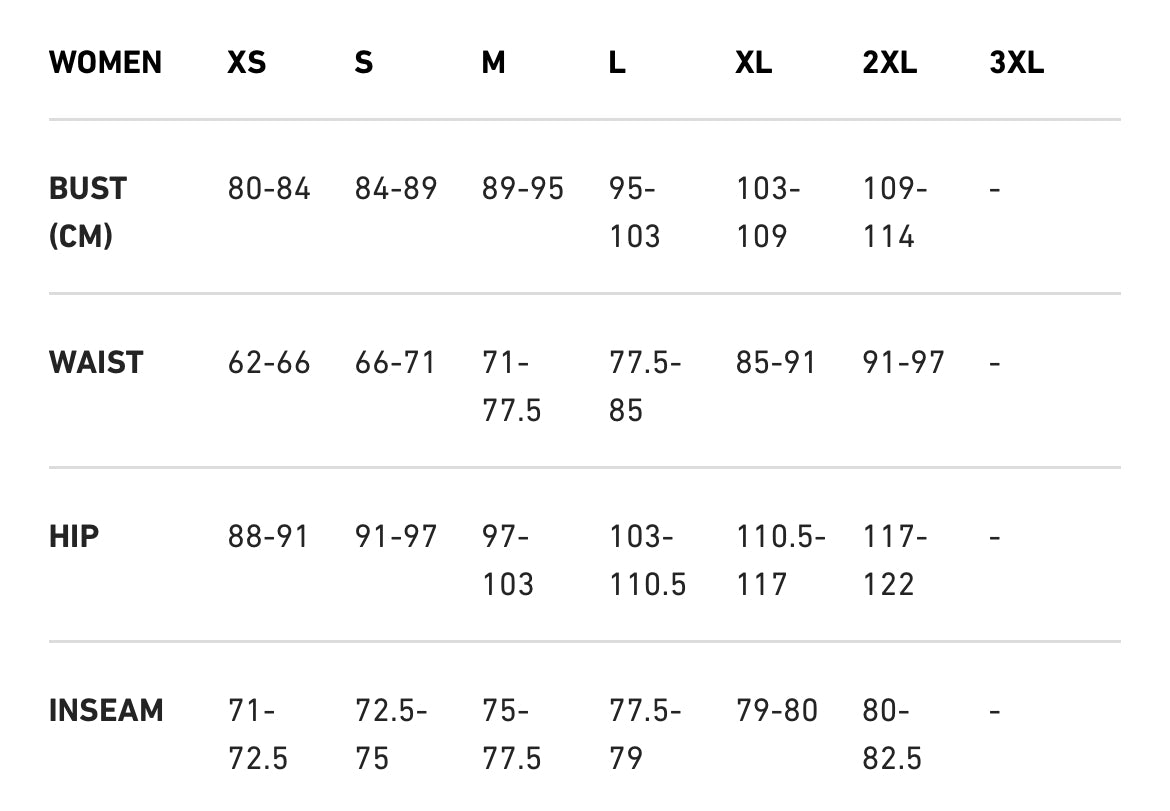Click the L size column header

(x=617, y=63)
